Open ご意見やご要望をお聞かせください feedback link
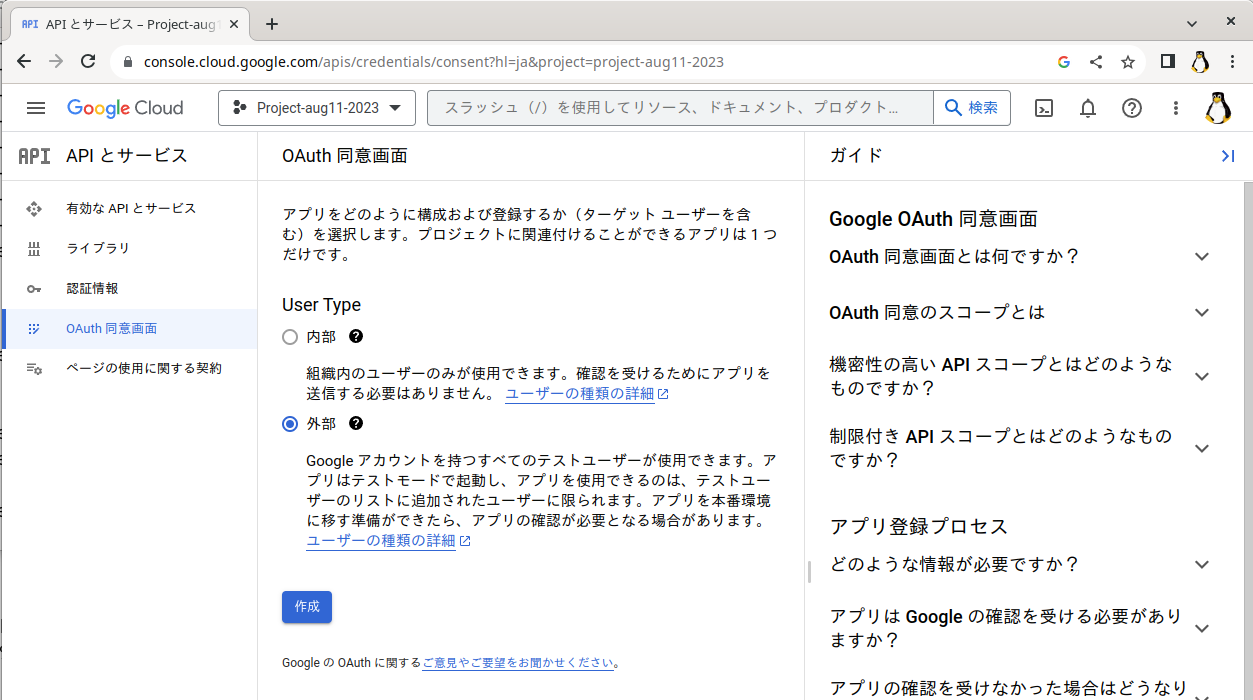Image resolution: width=1253 pixels, height=700 pixels. pos(518,662)
